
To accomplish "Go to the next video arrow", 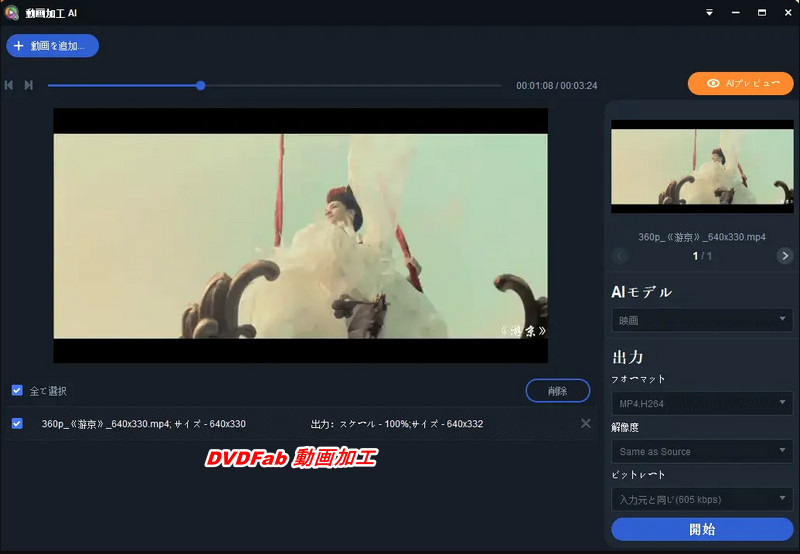I will pyautogui.click(x=785, y=256).
